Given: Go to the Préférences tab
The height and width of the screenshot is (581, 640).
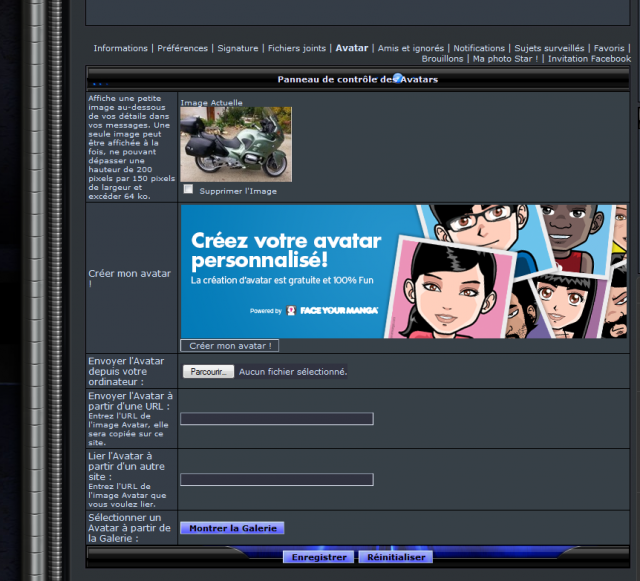Looking at the screenshot, I should (x=182, y=48).
